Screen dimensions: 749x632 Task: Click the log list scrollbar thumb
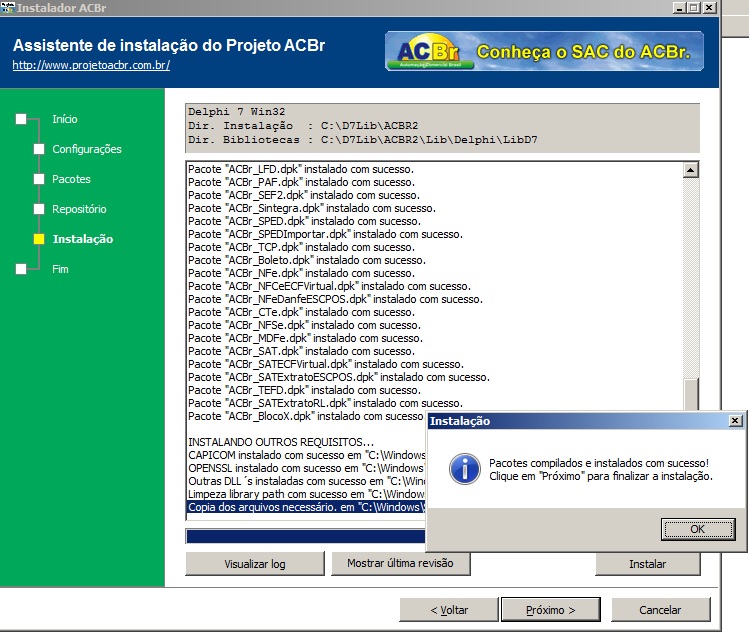691,394
